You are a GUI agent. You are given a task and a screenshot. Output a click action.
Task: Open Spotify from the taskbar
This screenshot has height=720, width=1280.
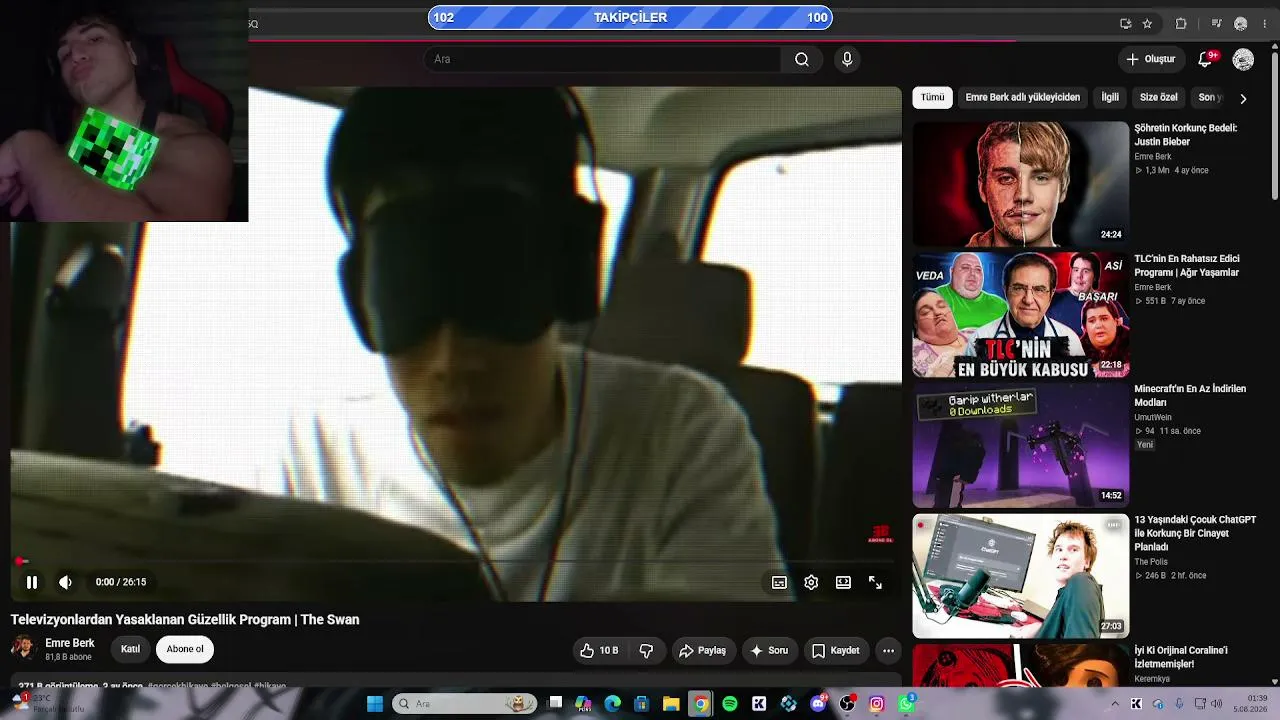point(730,704)
